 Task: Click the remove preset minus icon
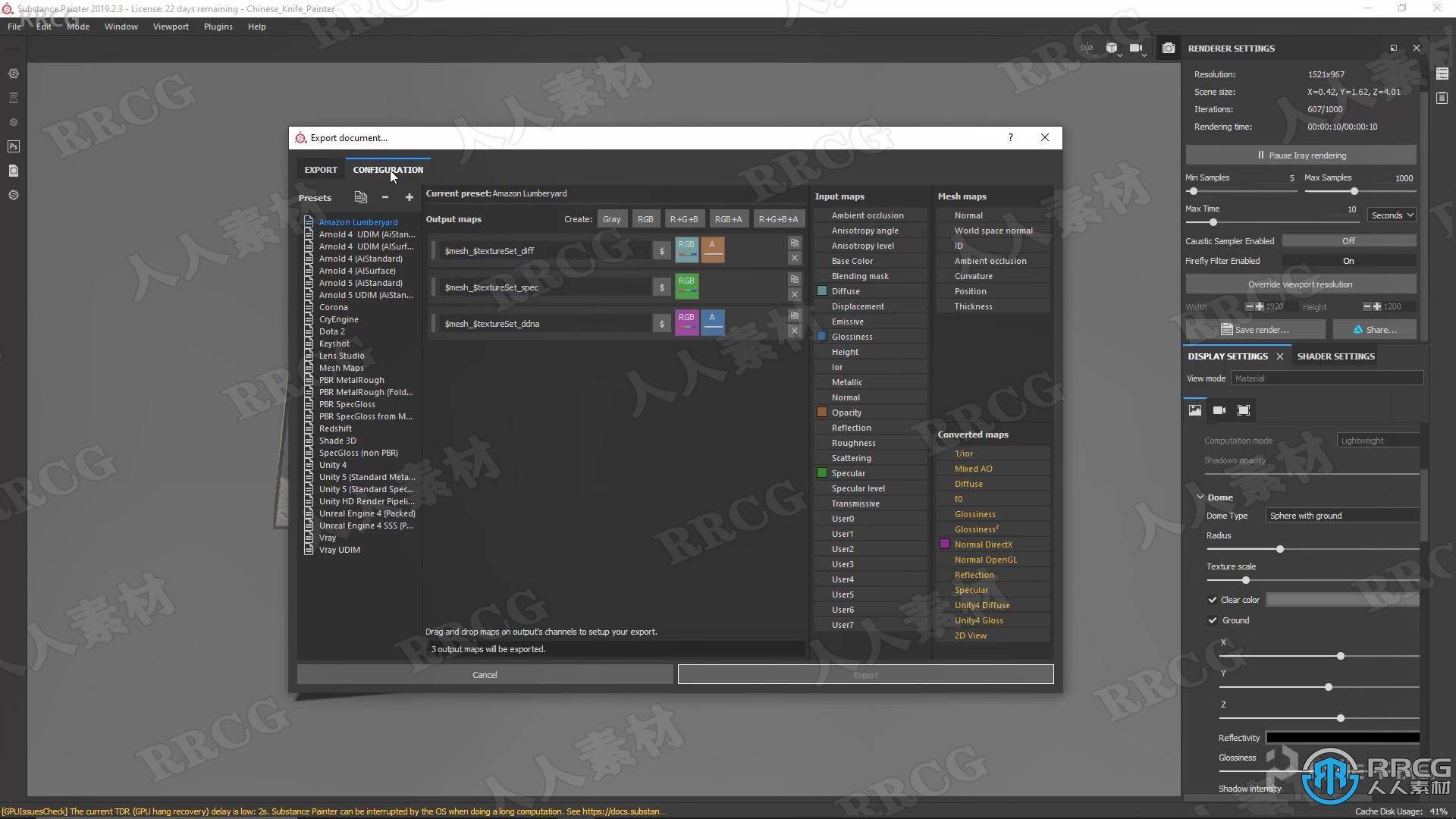(x=385, y=197)
